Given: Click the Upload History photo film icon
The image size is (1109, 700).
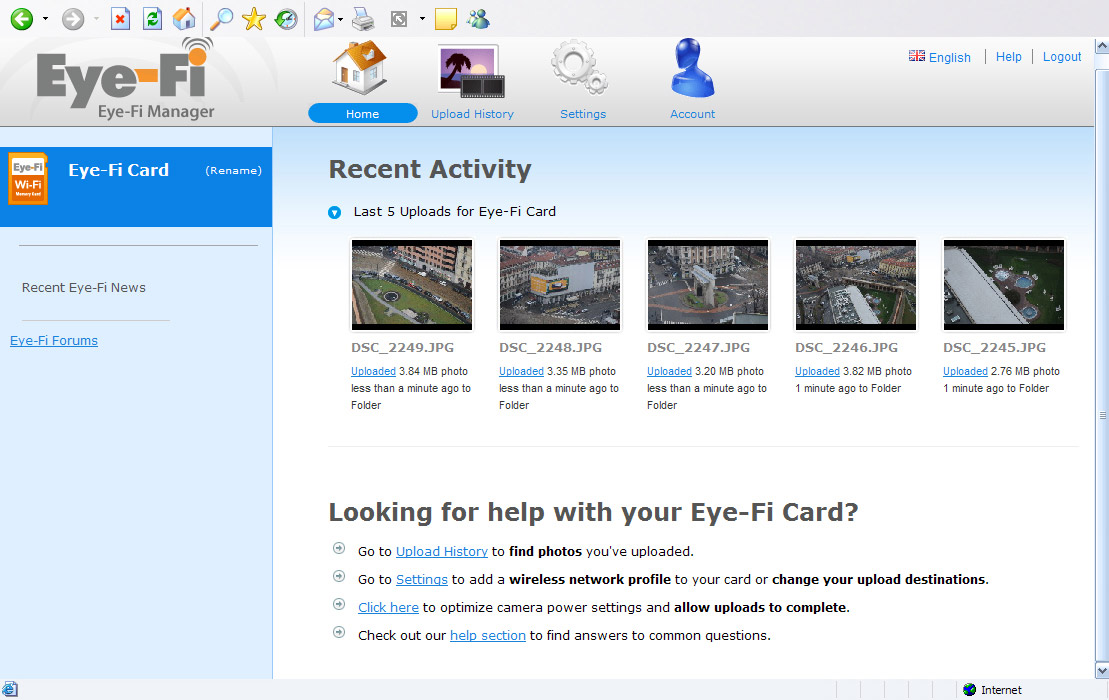Looking at the screenshot, I should (x=471, y=71).
